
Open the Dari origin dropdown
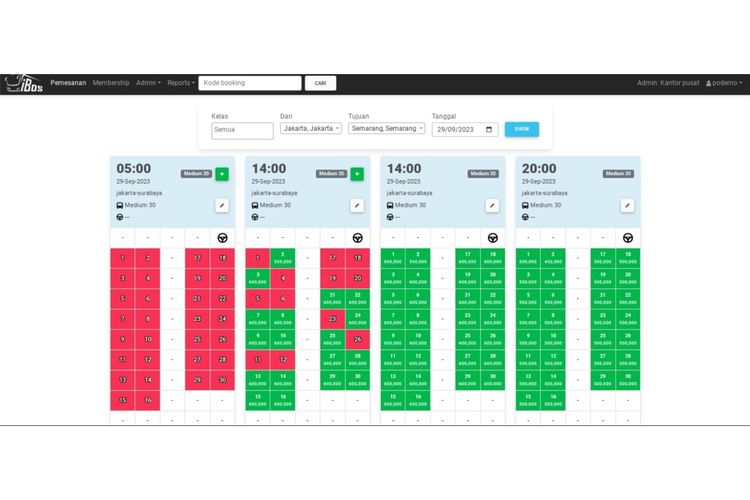(311, 129)
